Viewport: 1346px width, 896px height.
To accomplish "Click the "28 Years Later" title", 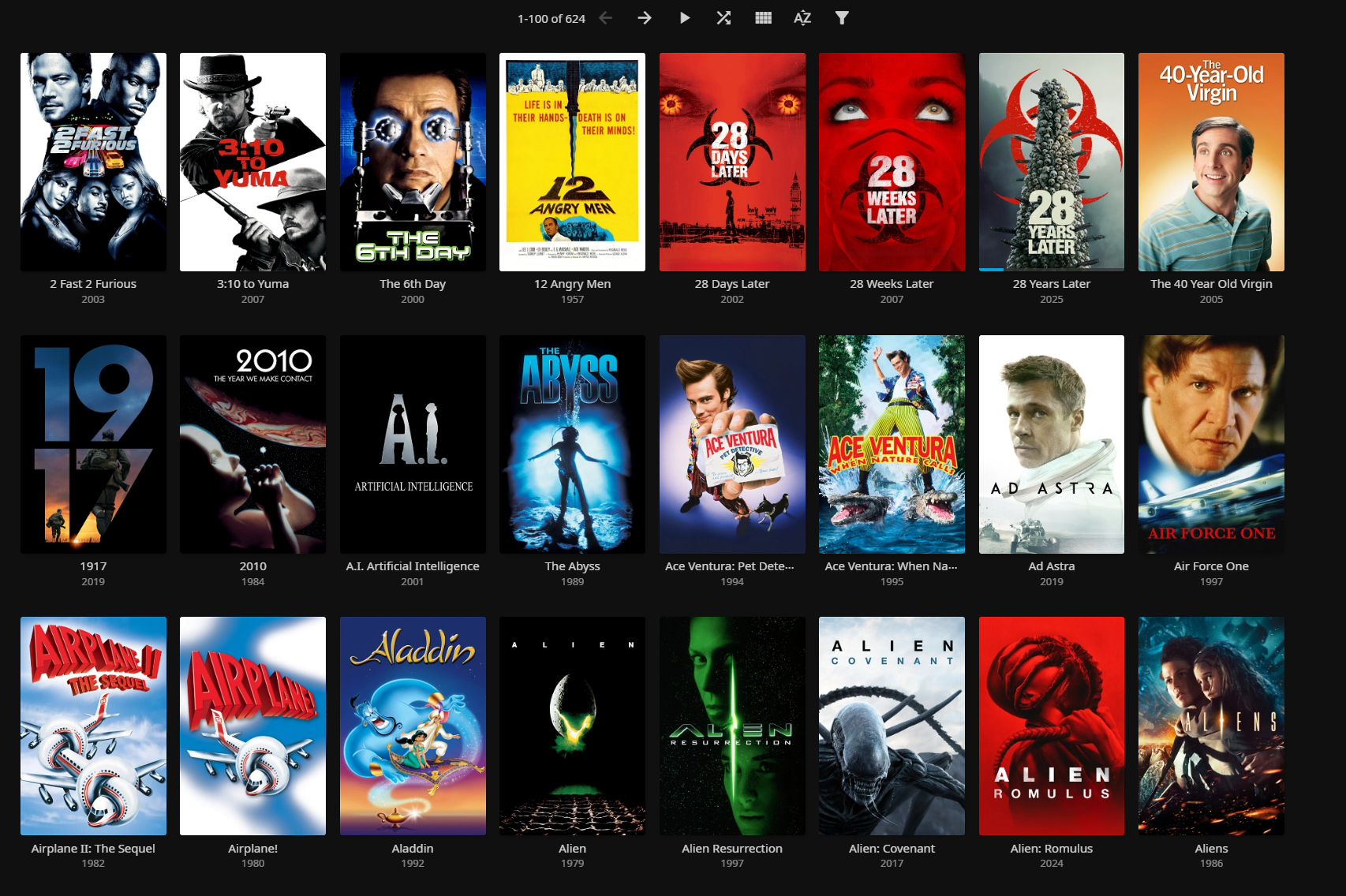I will click(x=1052, y=284).
